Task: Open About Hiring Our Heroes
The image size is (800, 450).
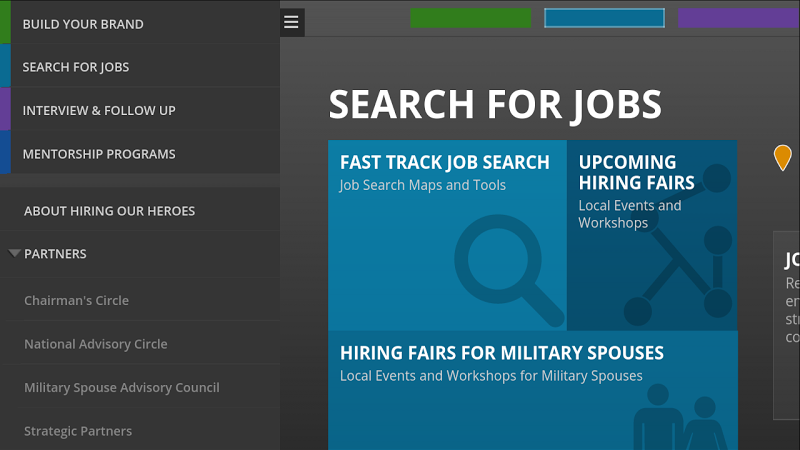Action: pos(140,211)
